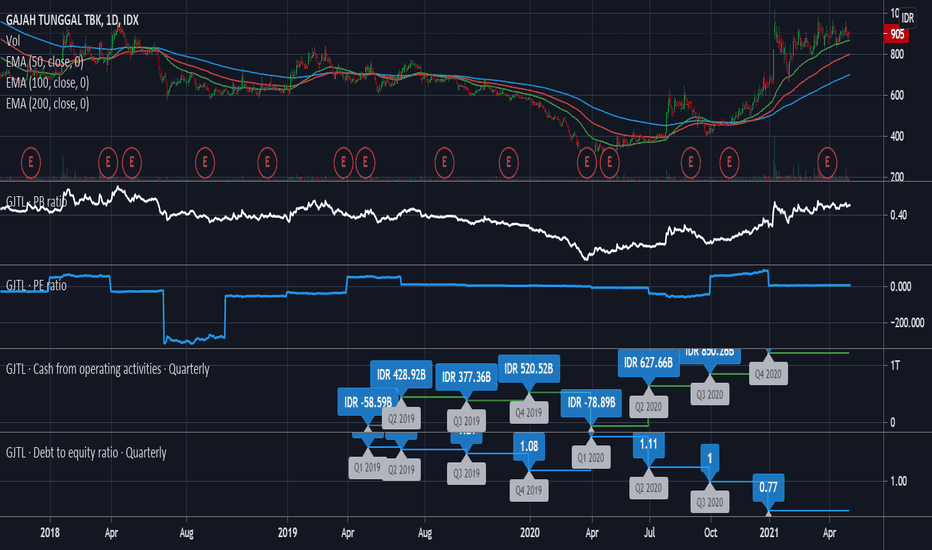Click the 2019 label on time axis
The image size is (932, 550).
[287, 533]
